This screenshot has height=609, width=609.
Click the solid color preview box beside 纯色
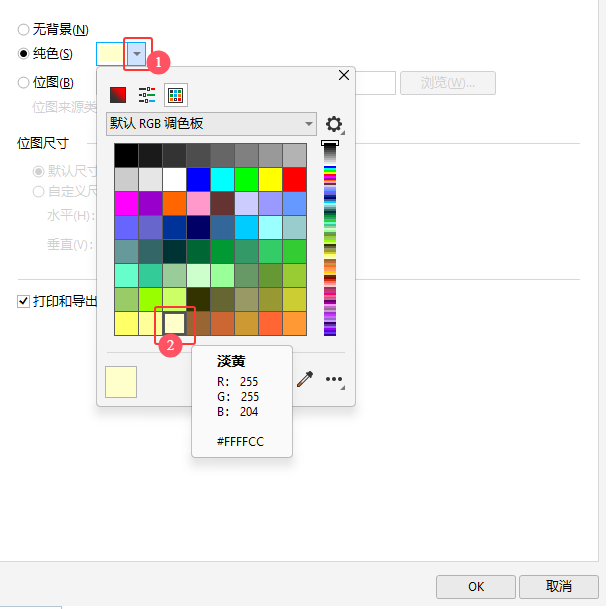(111, 54)
